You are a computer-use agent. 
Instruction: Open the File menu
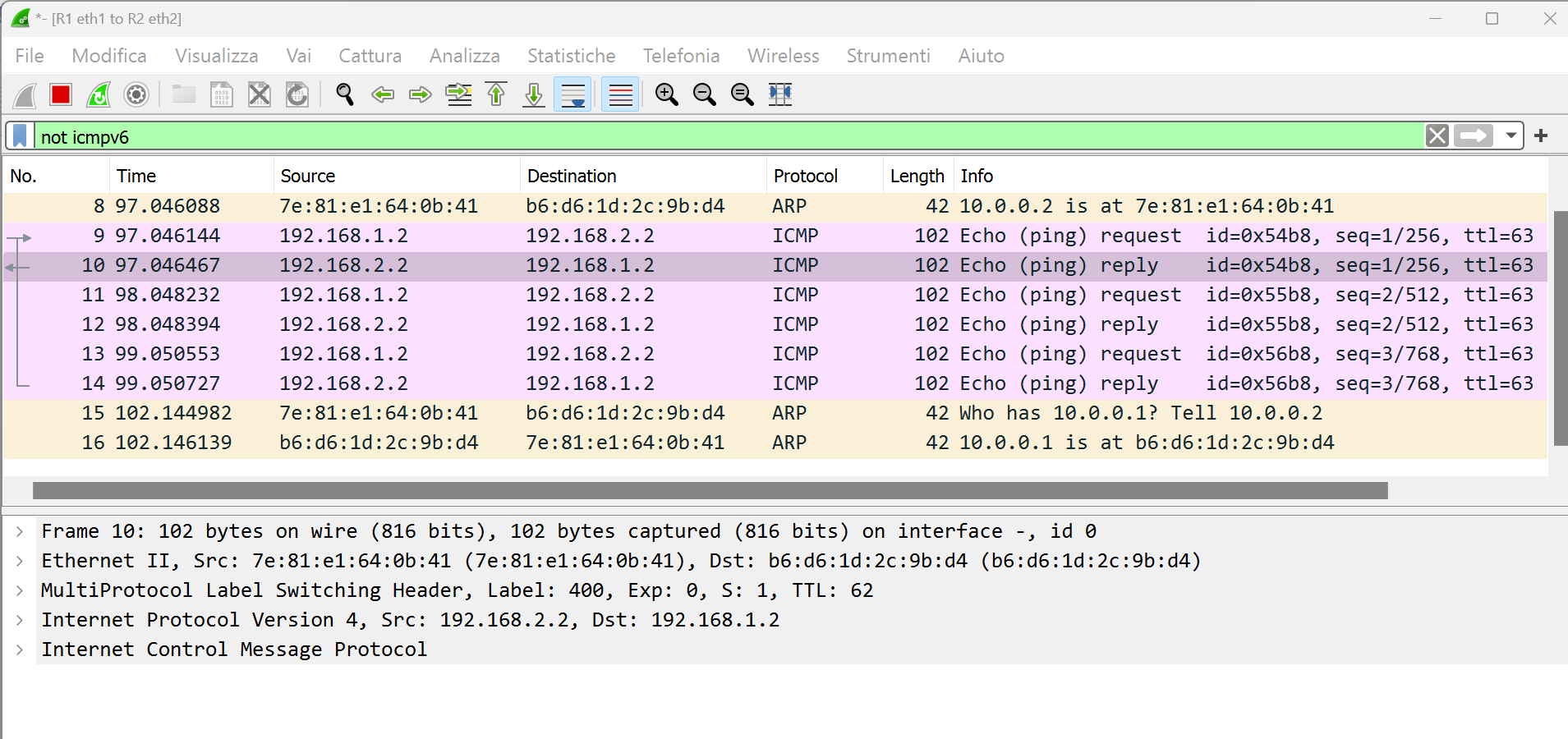pos(30,56)
